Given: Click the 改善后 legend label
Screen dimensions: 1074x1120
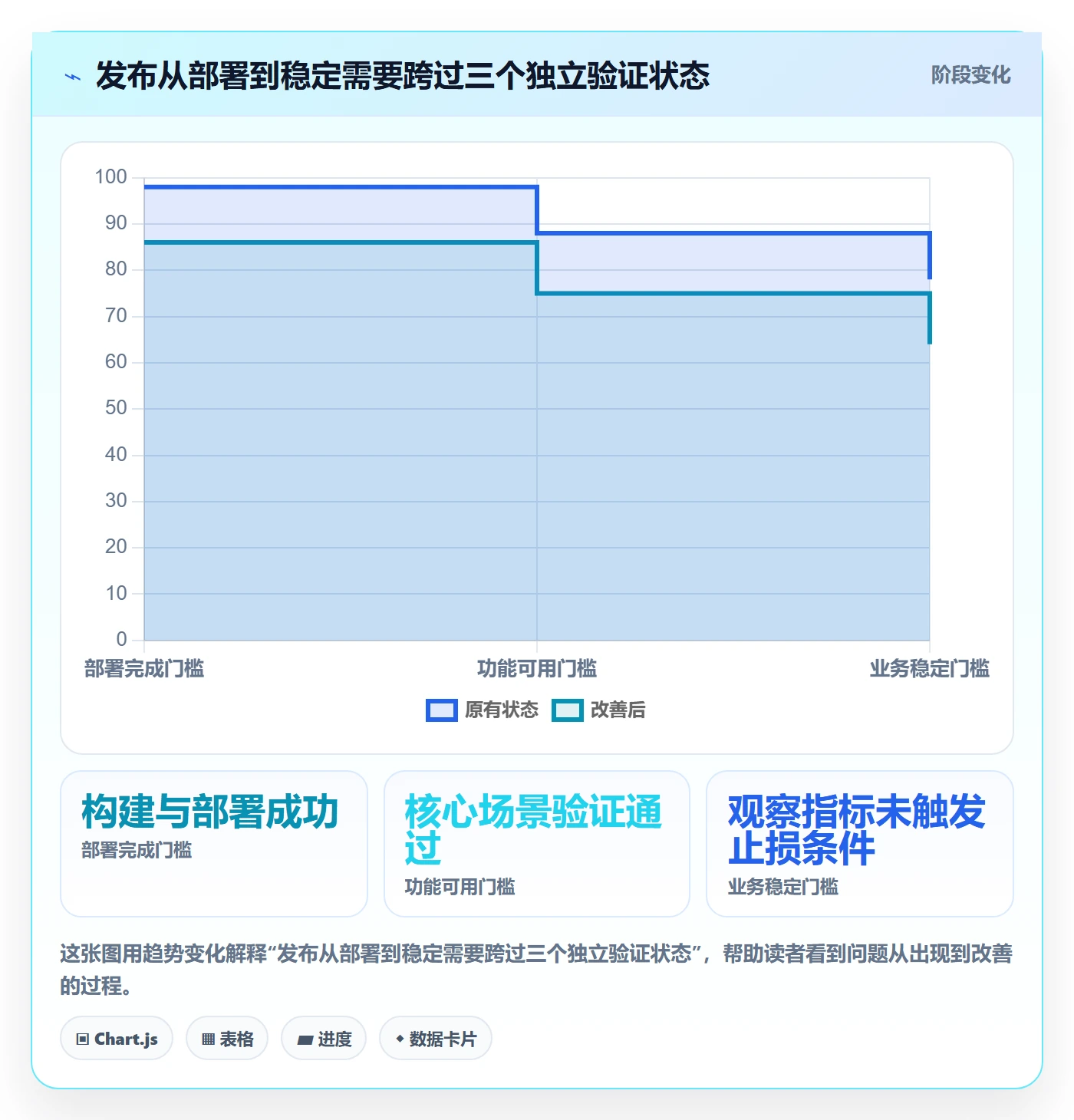Looking at the screenshot, I should coord(618,710).
